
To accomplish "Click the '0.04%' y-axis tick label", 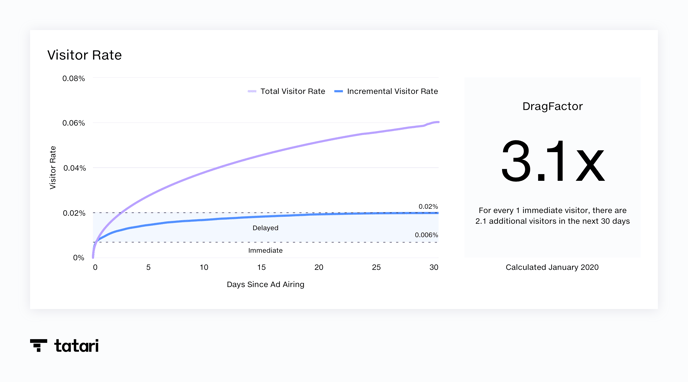I will [75, 168].
